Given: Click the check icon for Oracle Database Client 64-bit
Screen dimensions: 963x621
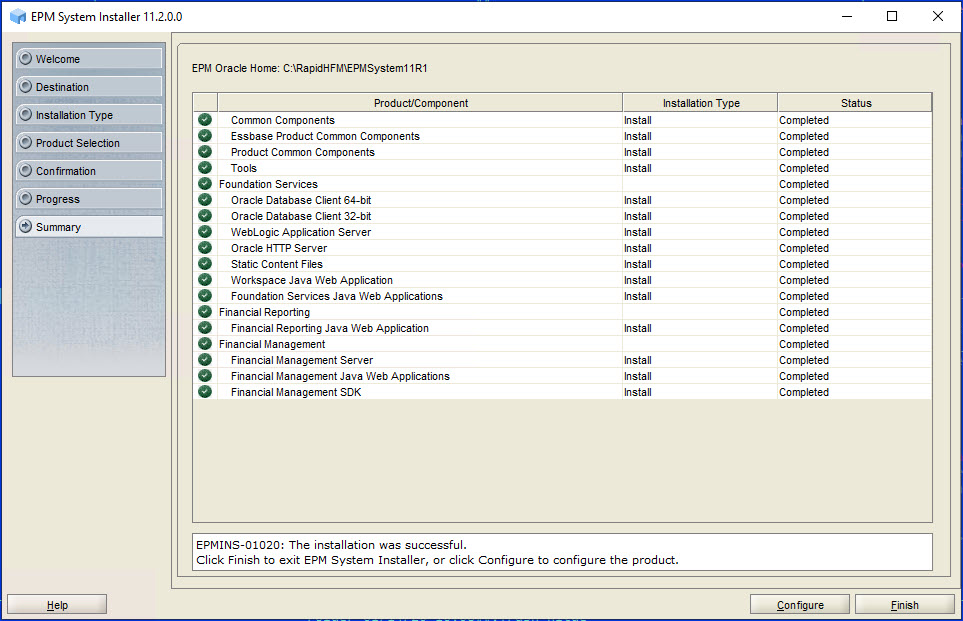Looking at the screenshot, I should click(x=205, y=200).
